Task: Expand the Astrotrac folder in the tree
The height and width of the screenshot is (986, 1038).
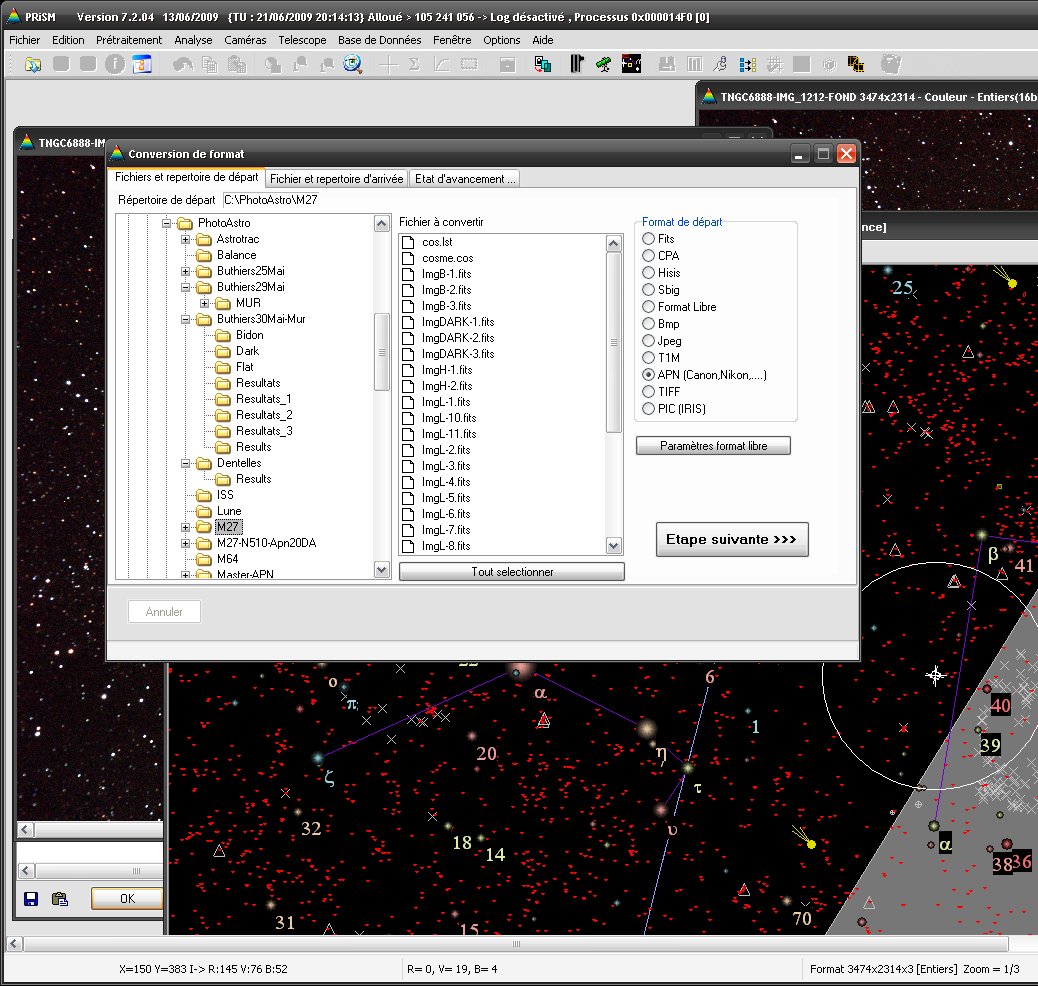Action: (185, 240)
